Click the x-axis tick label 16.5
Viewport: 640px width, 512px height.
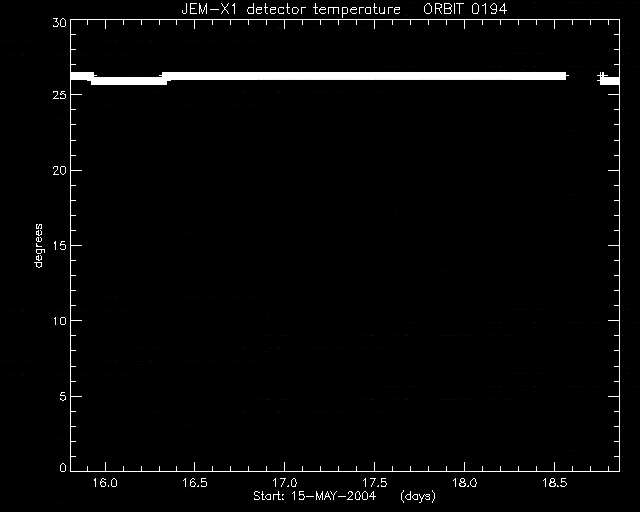(x=195, y=483)
